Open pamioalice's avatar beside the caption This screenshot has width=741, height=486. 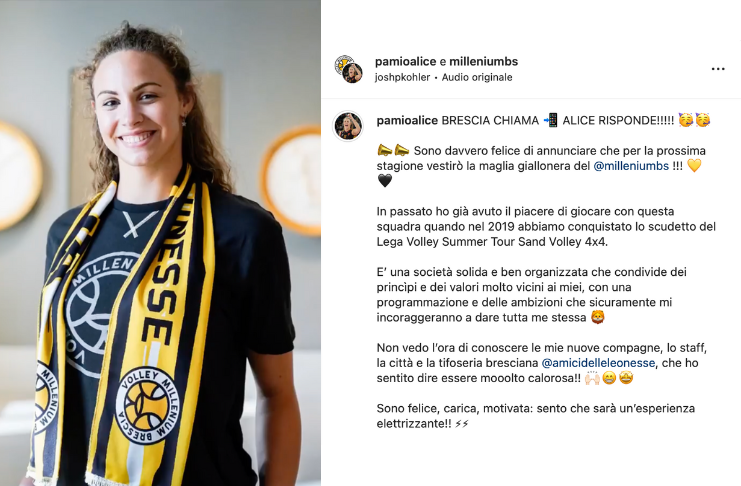point(348,126)
